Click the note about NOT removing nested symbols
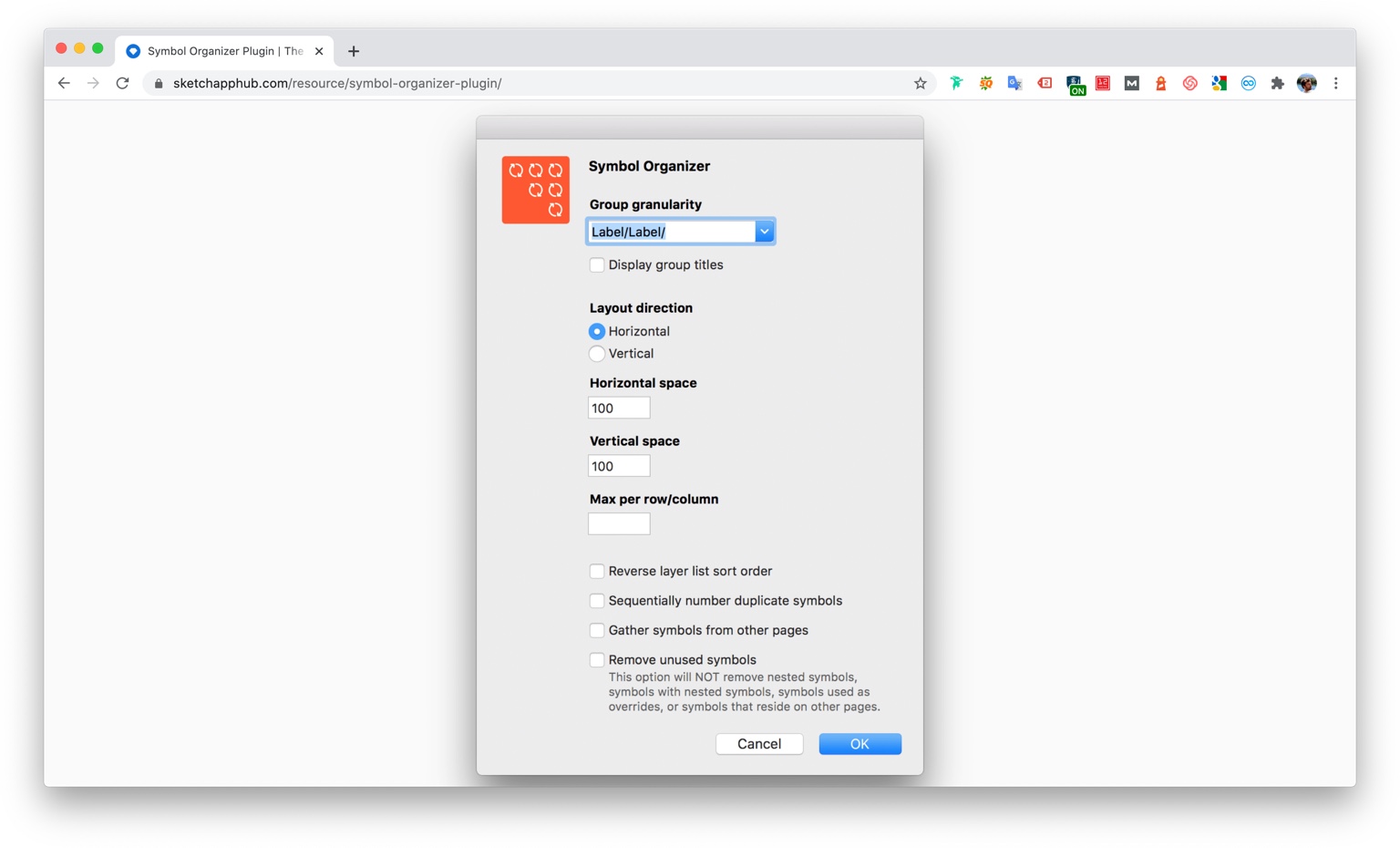Screen dimensions: 1400x848 click(744, 692)
